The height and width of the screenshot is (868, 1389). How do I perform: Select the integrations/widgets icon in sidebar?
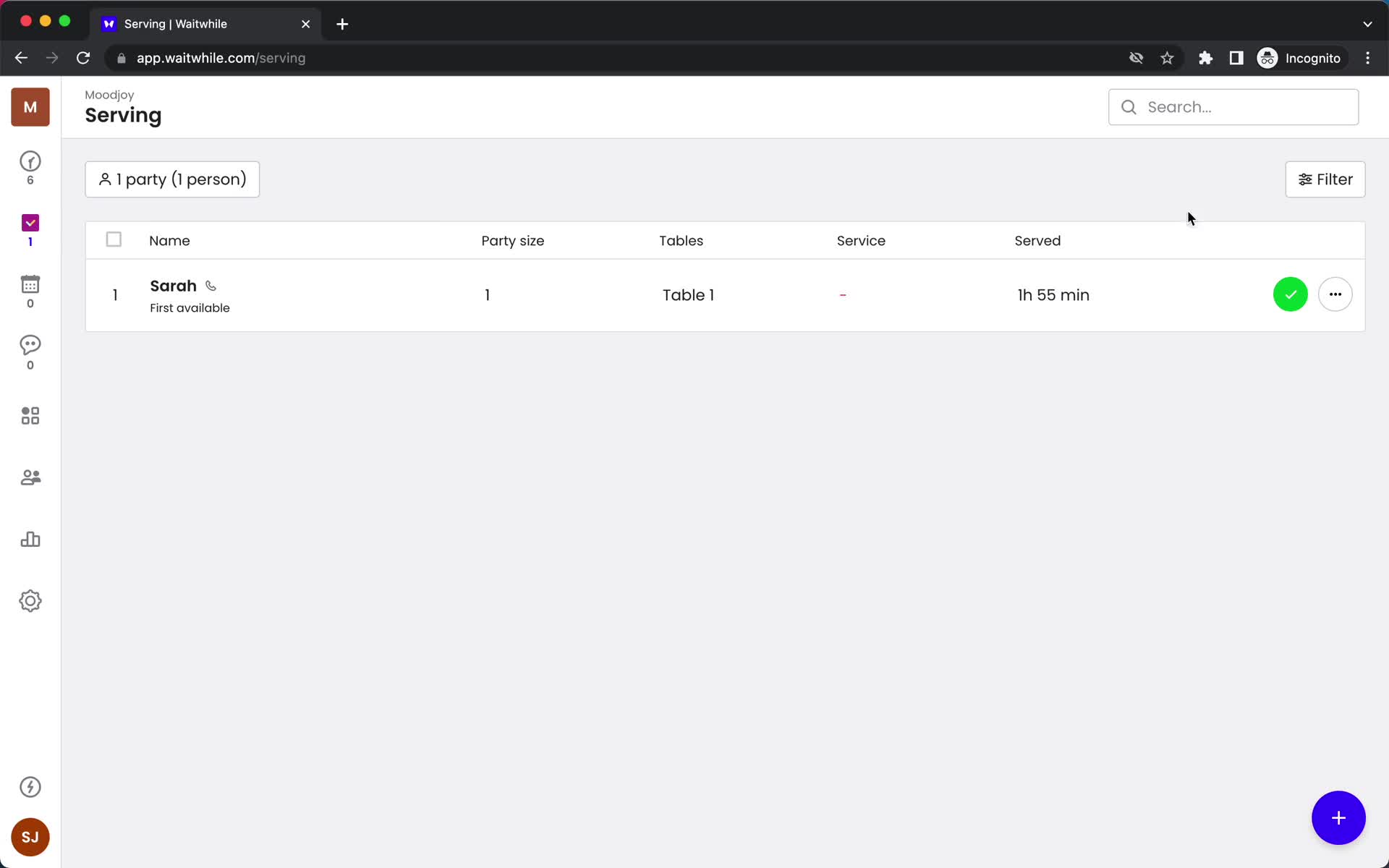[30, 415]
